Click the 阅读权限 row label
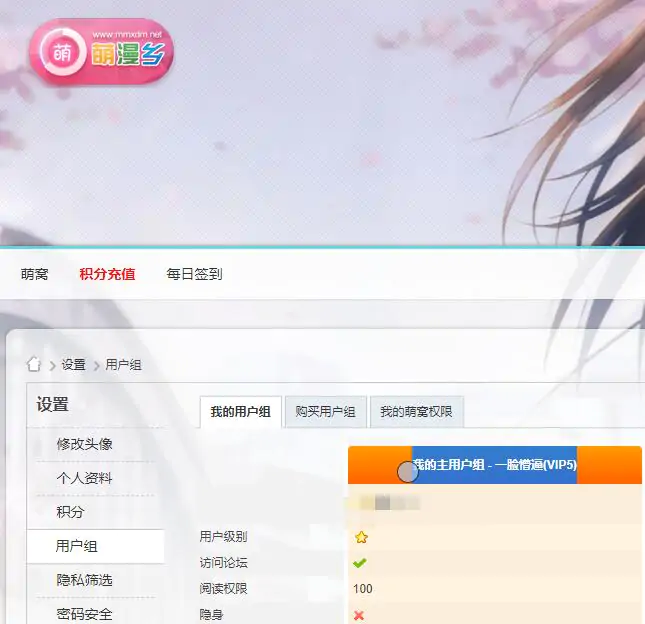 tap(223, 589)
